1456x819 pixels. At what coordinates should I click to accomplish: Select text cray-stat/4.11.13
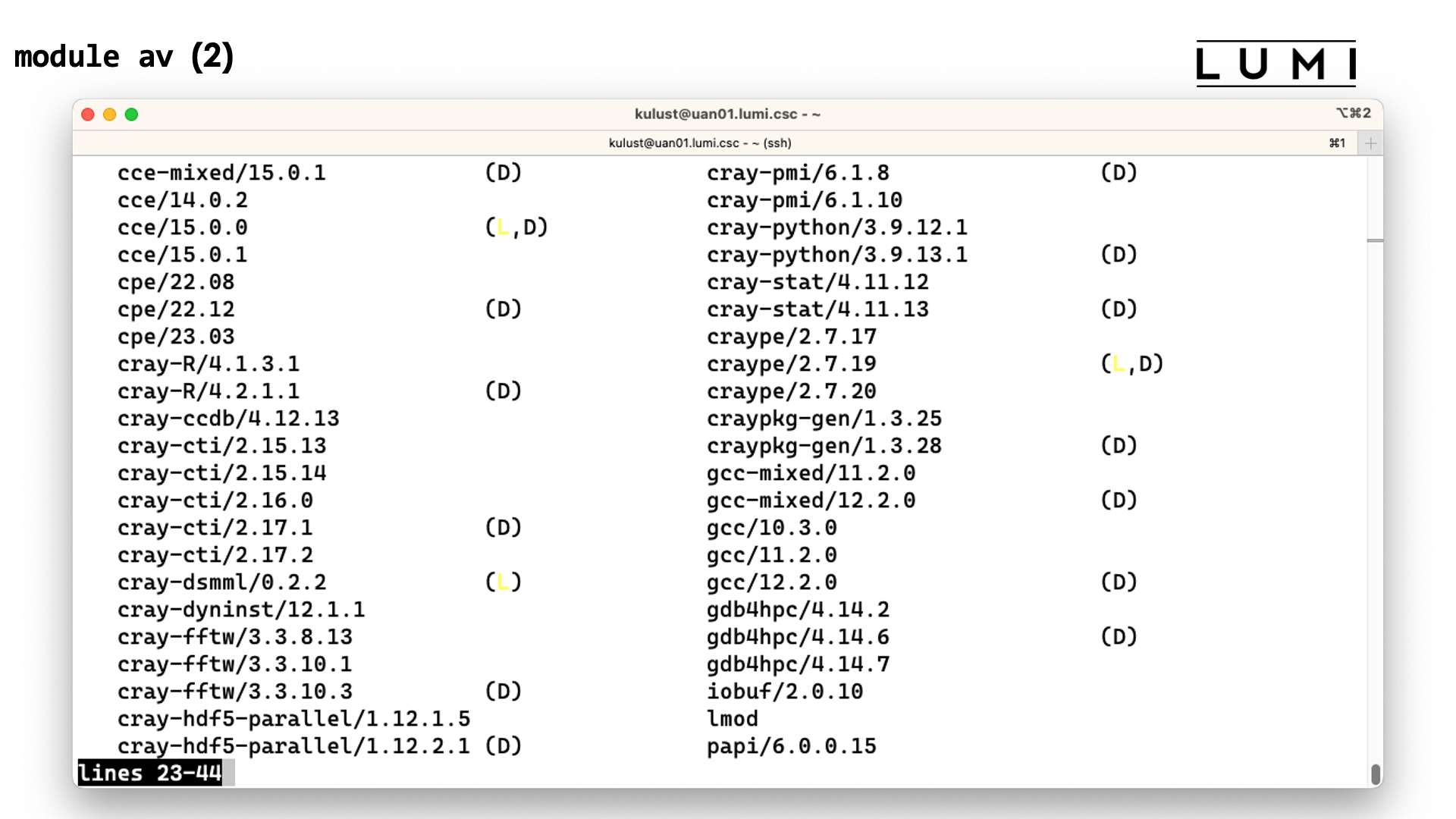[x=817, y=309]
